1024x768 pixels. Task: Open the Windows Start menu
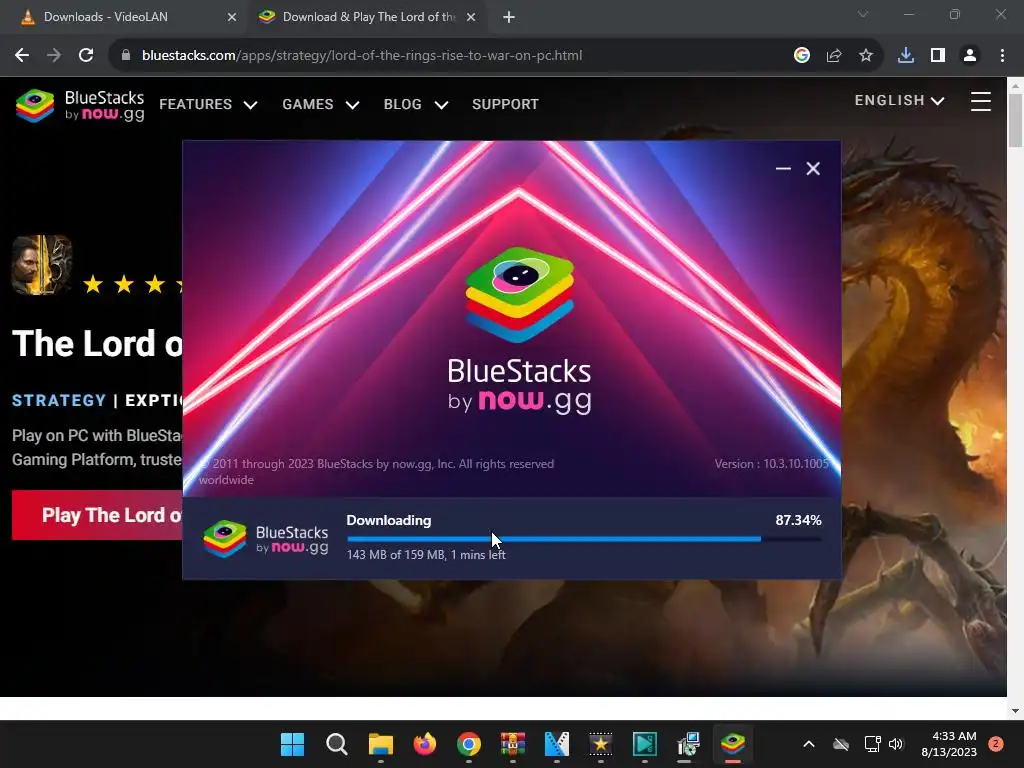[293, 744]
